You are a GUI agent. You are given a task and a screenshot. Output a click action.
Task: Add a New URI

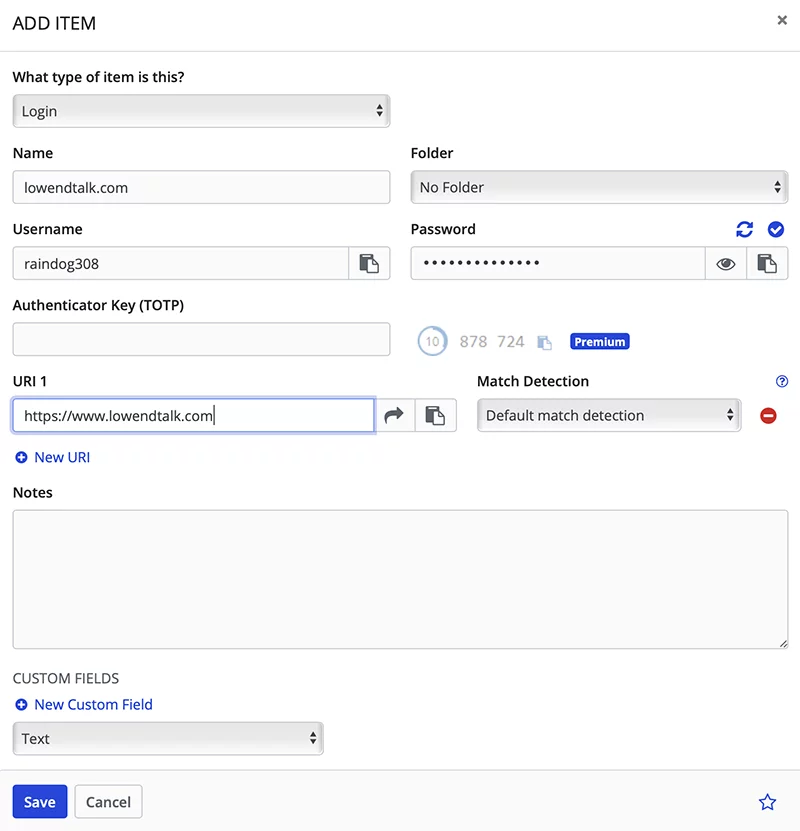[x=52, y=457]
